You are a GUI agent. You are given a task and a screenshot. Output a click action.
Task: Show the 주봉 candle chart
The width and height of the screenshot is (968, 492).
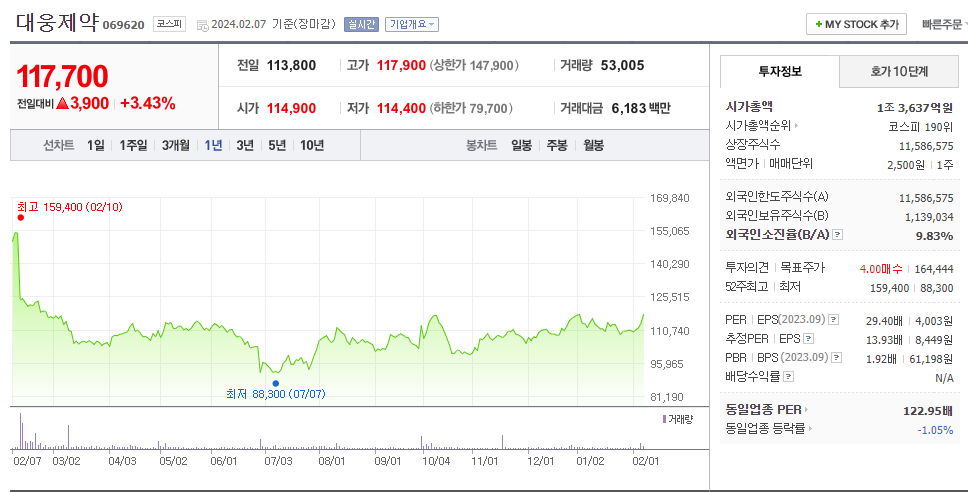pos(557,145)
